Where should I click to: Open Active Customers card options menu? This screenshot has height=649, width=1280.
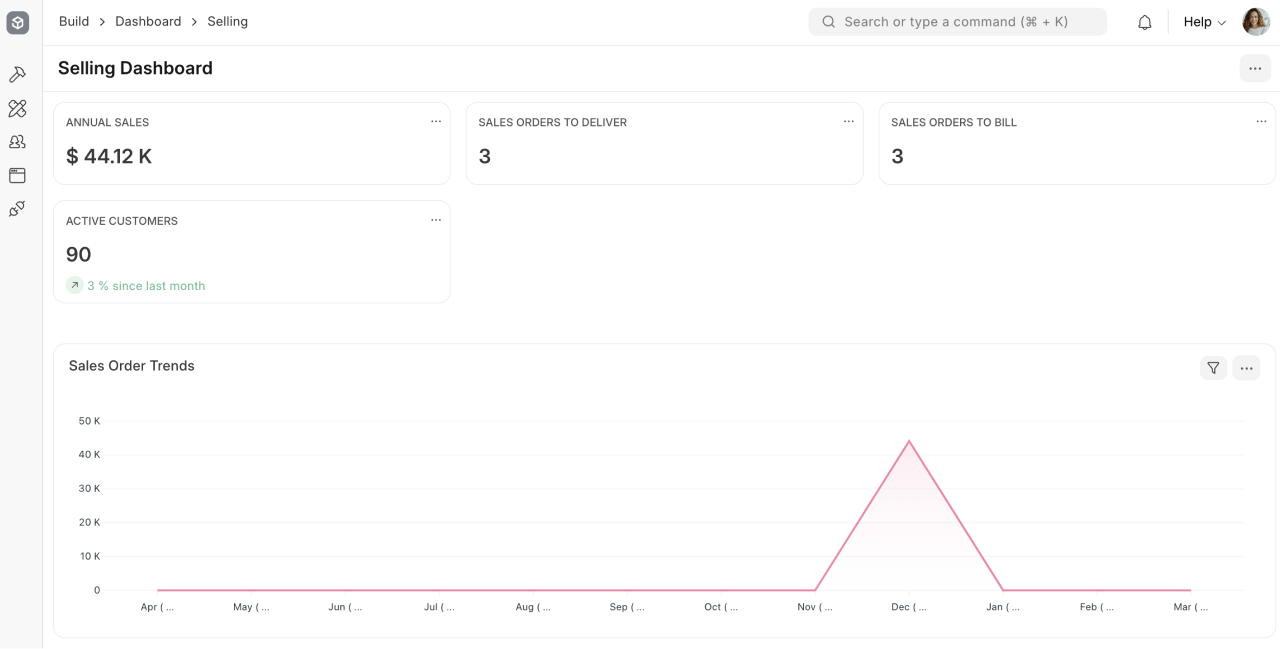click(x=436, y=220)
